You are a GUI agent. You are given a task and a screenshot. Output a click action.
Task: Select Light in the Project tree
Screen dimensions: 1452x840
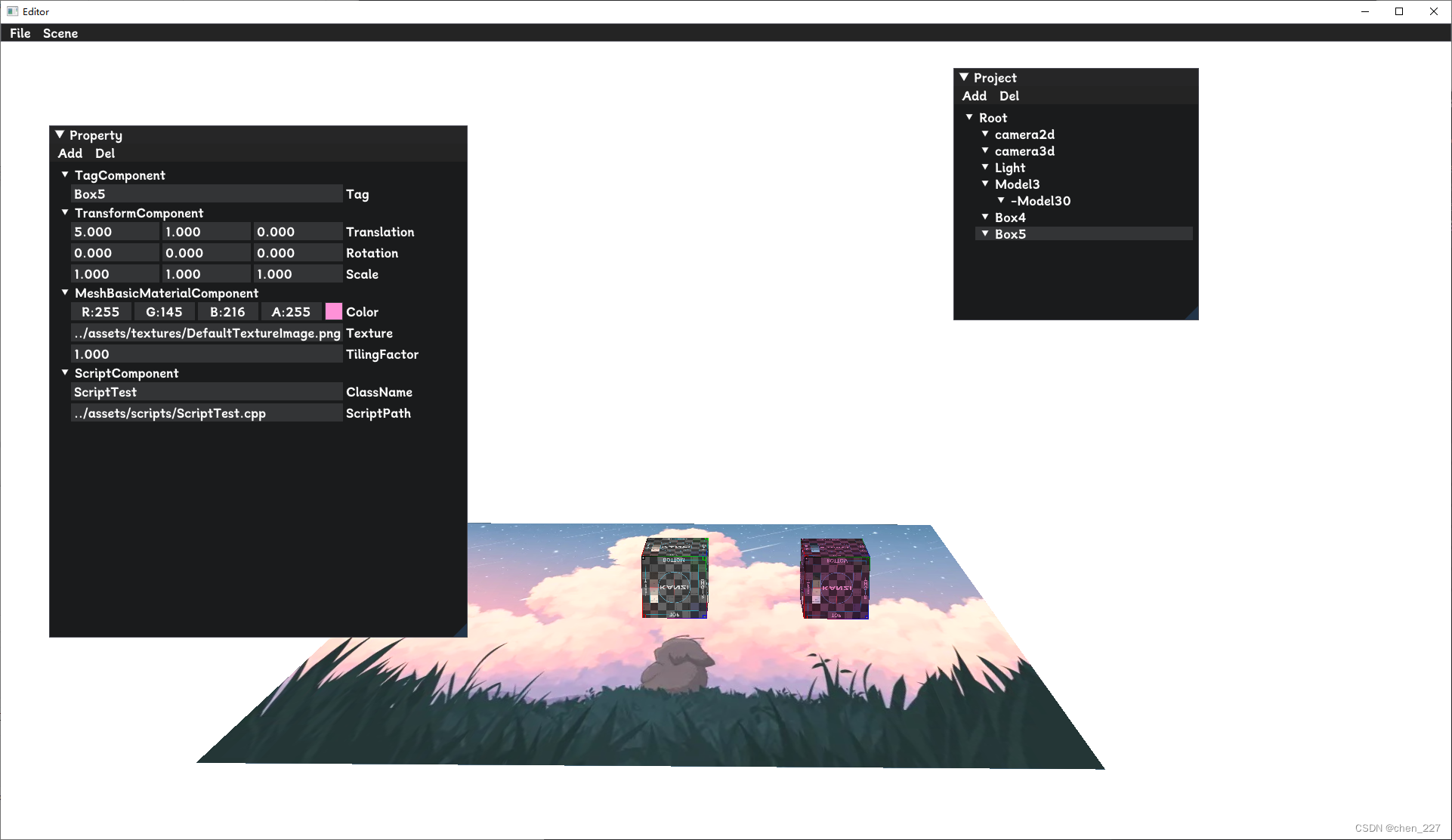(x=1010, y=168)
